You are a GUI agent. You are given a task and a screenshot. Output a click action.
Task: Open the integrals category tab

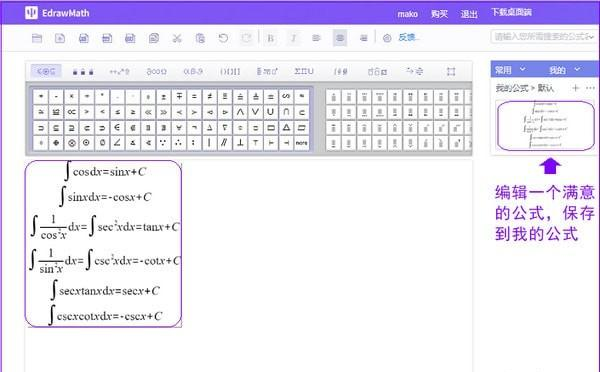click(x=341, y=71)
